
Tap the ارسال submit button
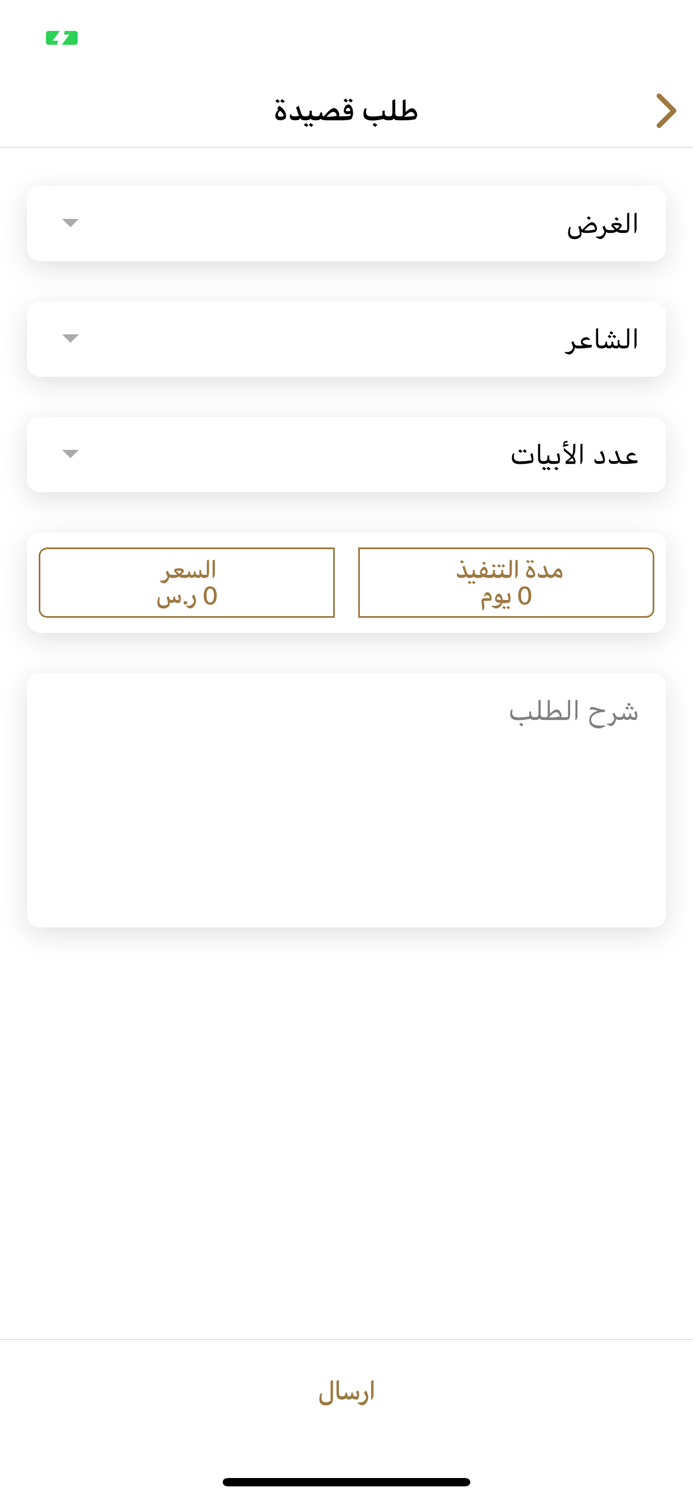point(346,1390)
